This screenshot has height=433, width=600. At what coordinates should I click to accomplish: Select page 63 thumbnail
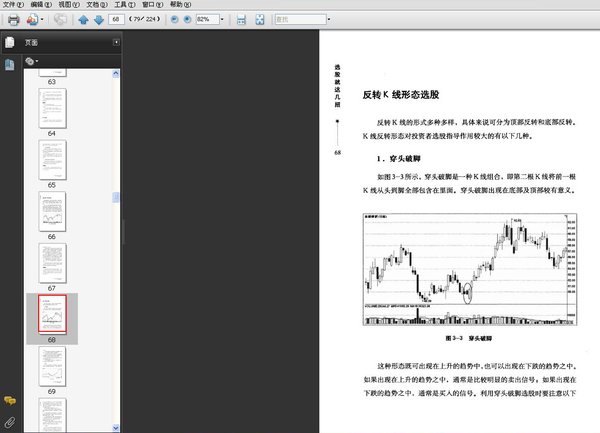52,73
